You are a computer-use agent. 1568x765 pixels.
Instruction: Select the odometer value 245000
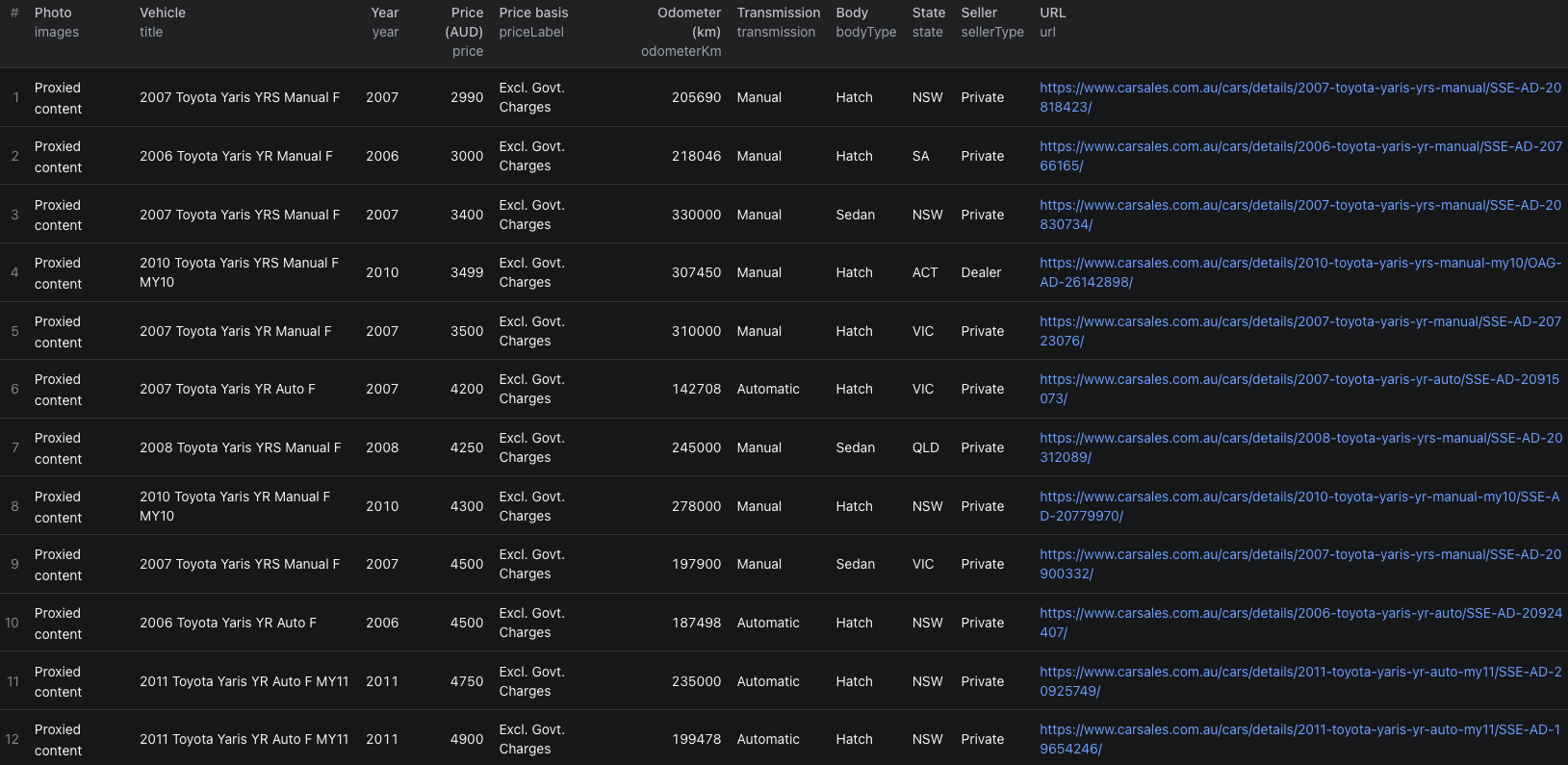[696, 447]
